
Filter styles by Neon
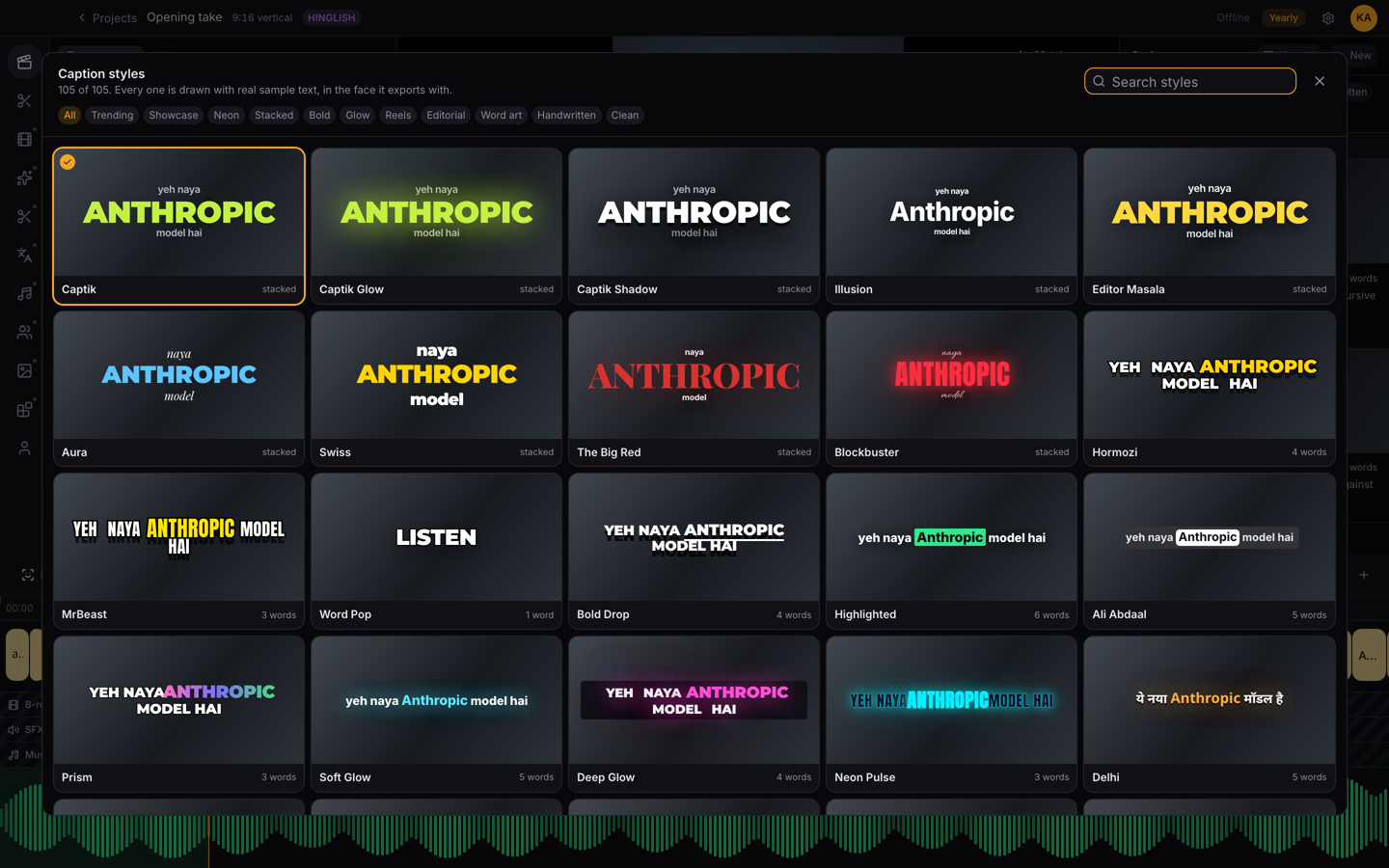(x=227, y=115)
